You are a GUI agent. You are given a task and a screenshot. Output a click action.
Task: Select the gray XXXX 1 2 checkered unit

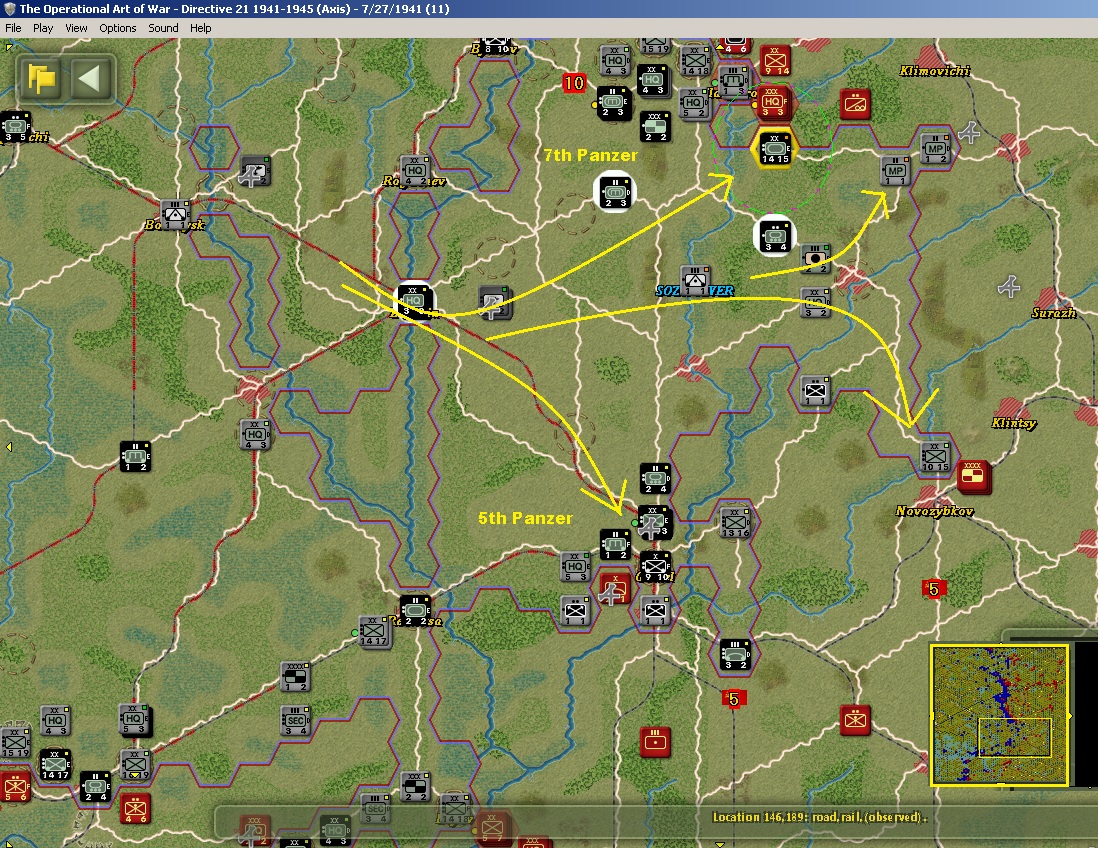[295, 676]
